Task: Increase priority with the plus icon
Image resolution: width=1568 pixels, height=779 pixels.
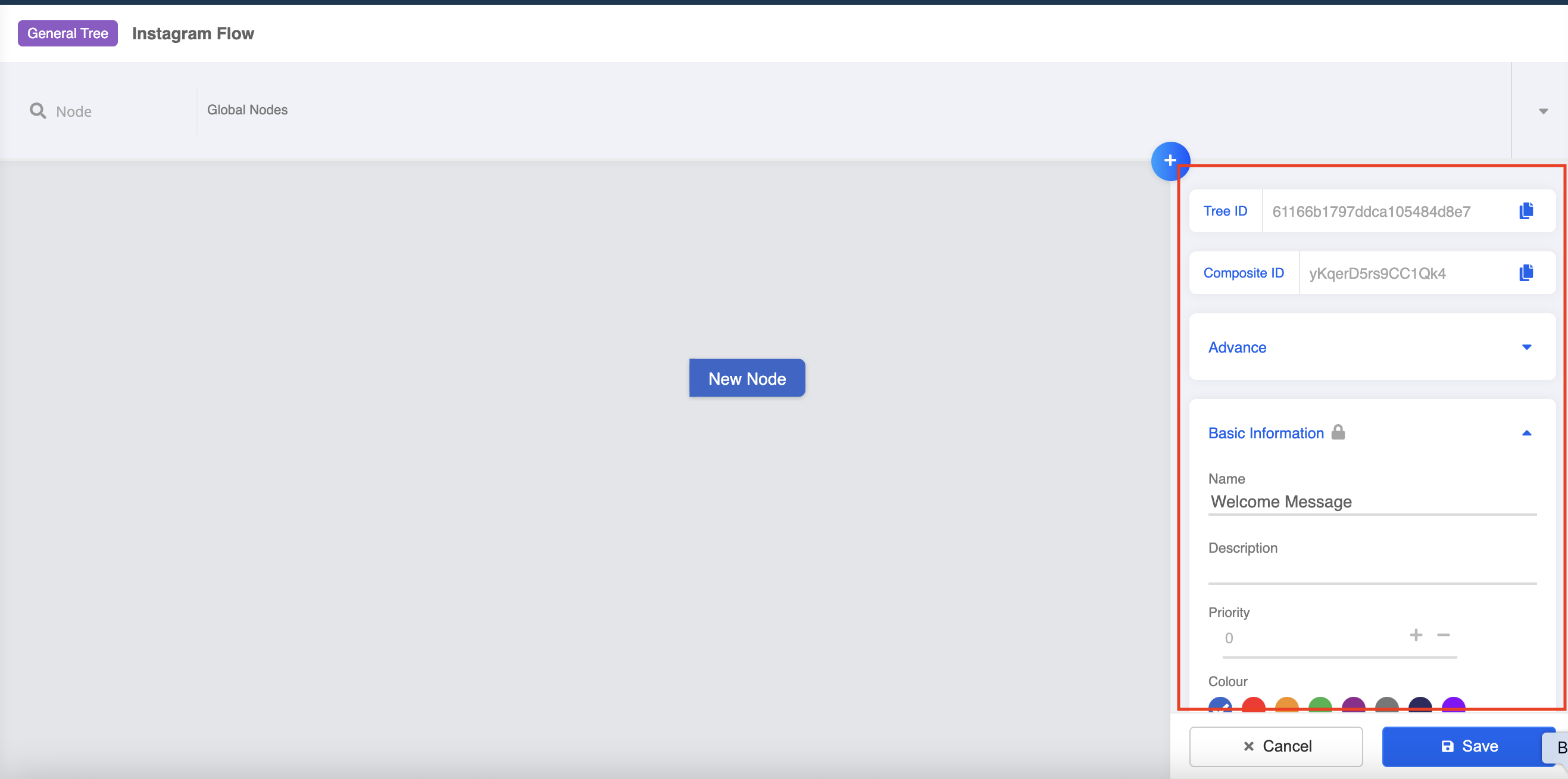Action: click(x=1416, y=635)
